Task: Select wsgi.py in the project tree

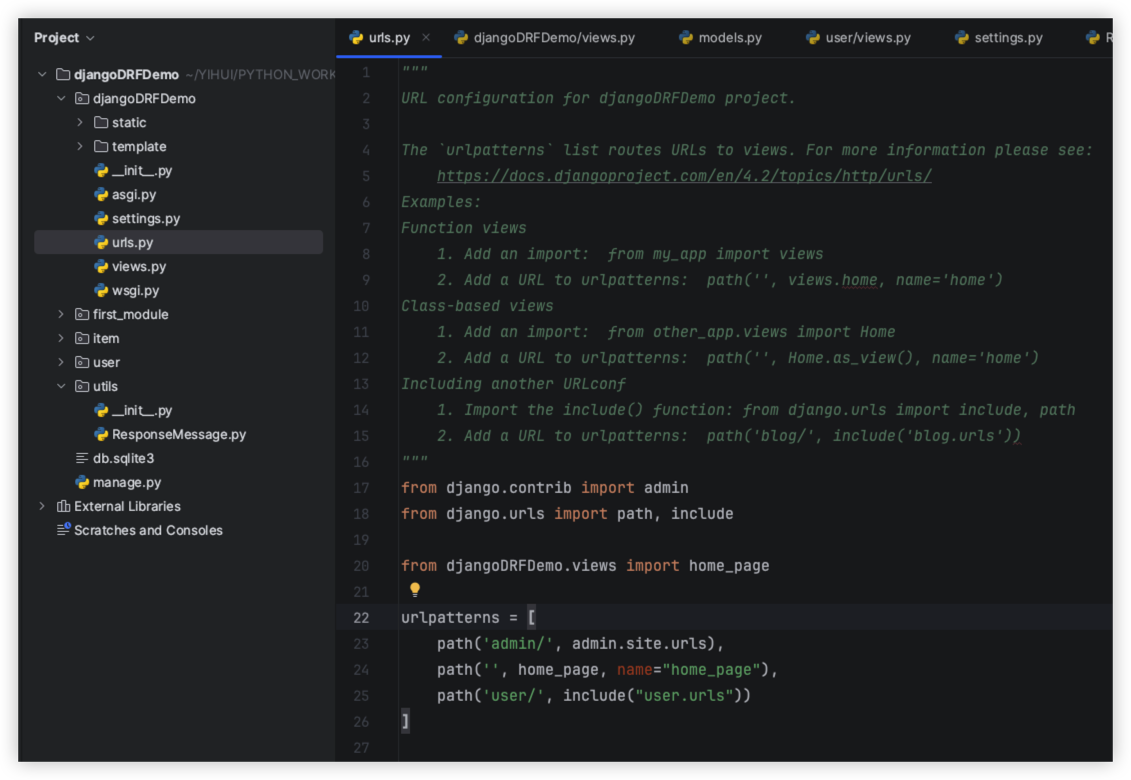Action: [x=135, y=290]
